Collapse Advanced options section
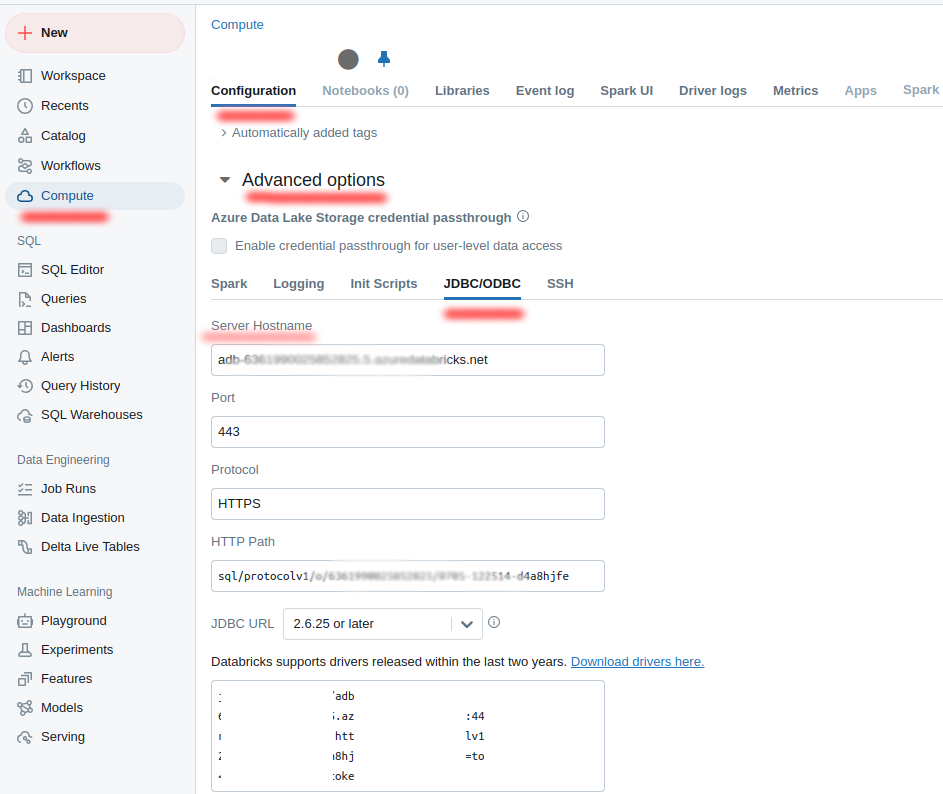 (225, 179)
